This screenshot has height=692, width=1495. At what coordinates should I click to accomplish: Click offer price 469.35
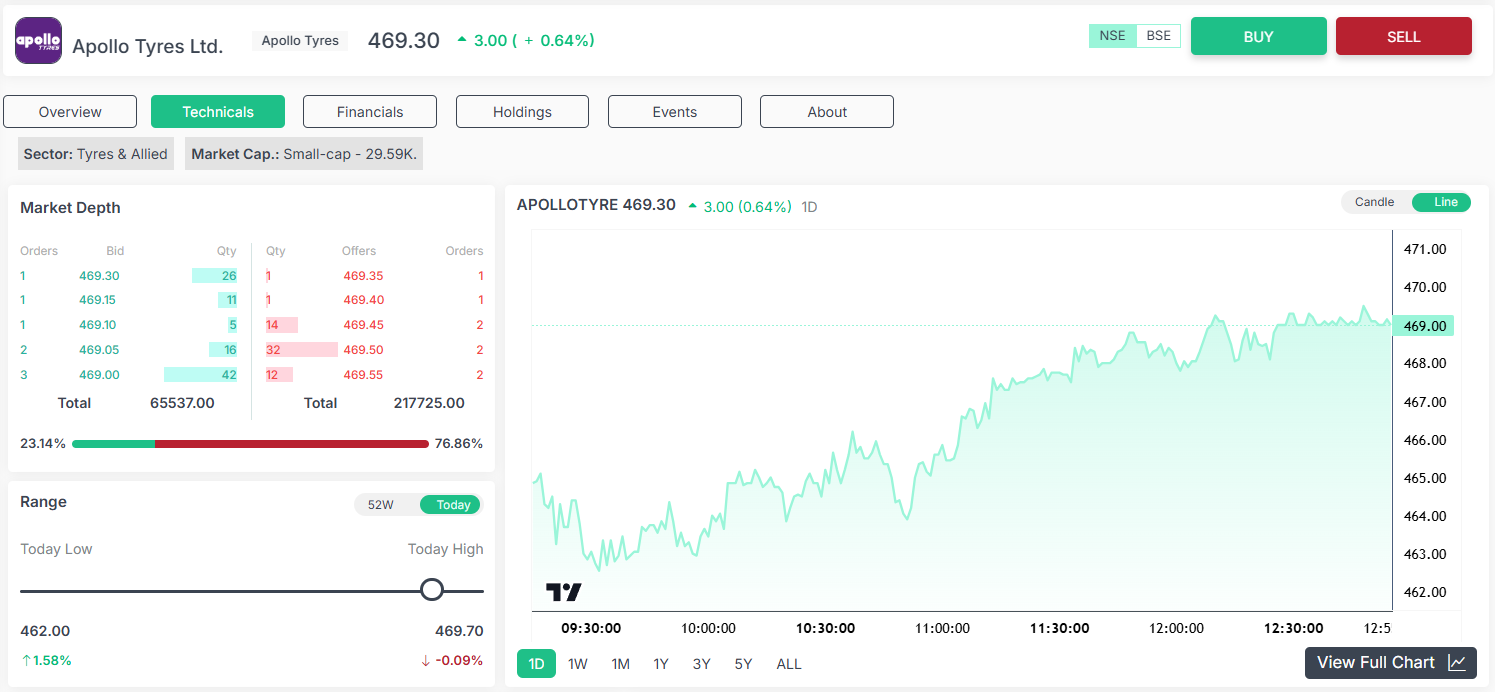click(363, 276)
